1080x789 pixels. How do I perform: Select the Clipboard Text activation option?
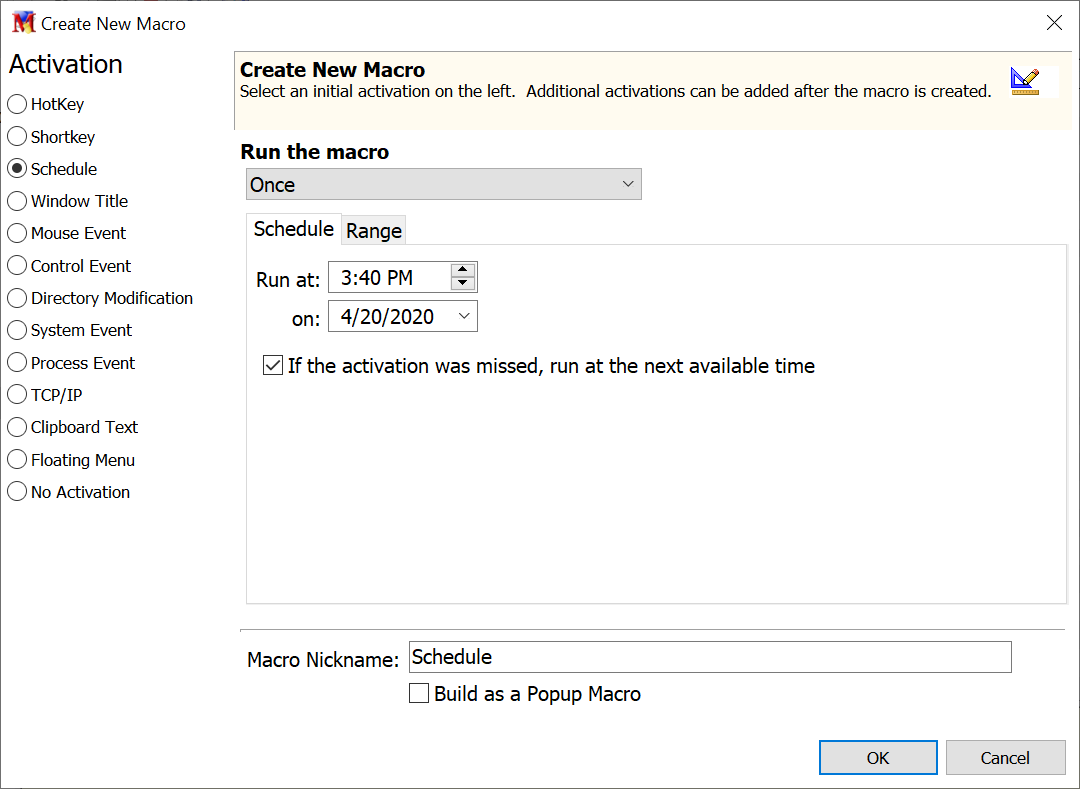click(x=17, y=427)
